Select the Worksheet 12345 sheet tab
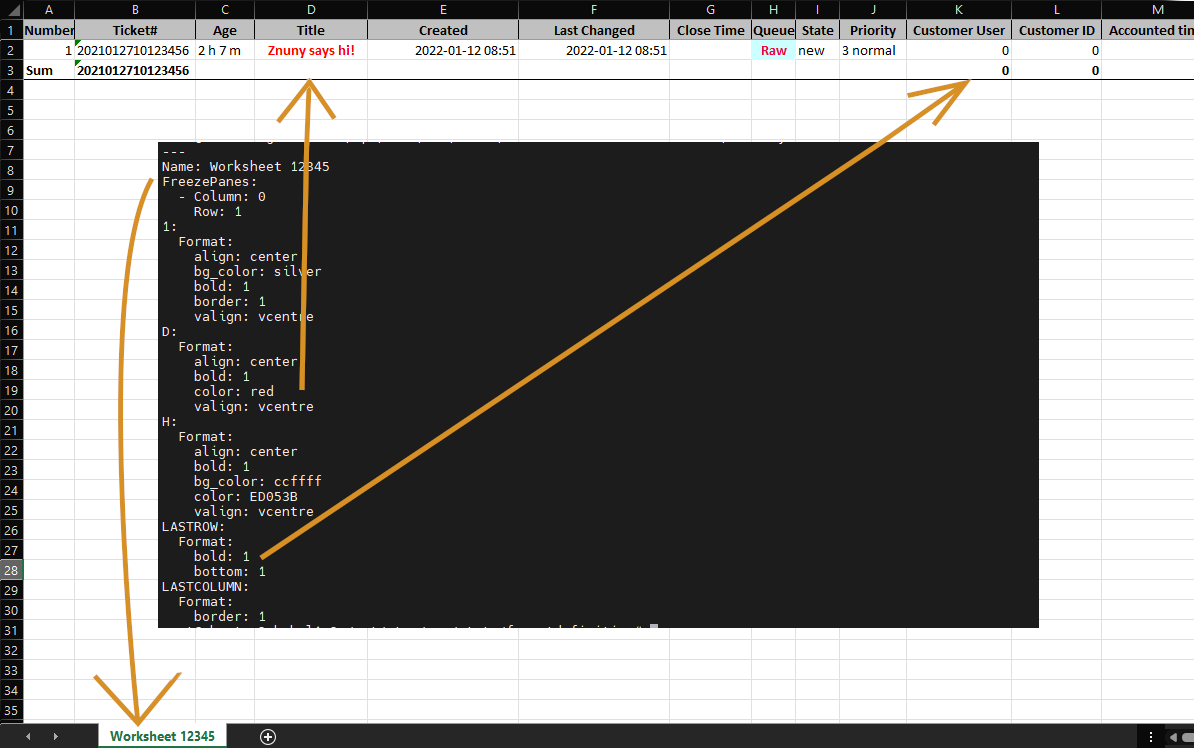This screenshot has width=1194, height=748. (x=162, y=736)
